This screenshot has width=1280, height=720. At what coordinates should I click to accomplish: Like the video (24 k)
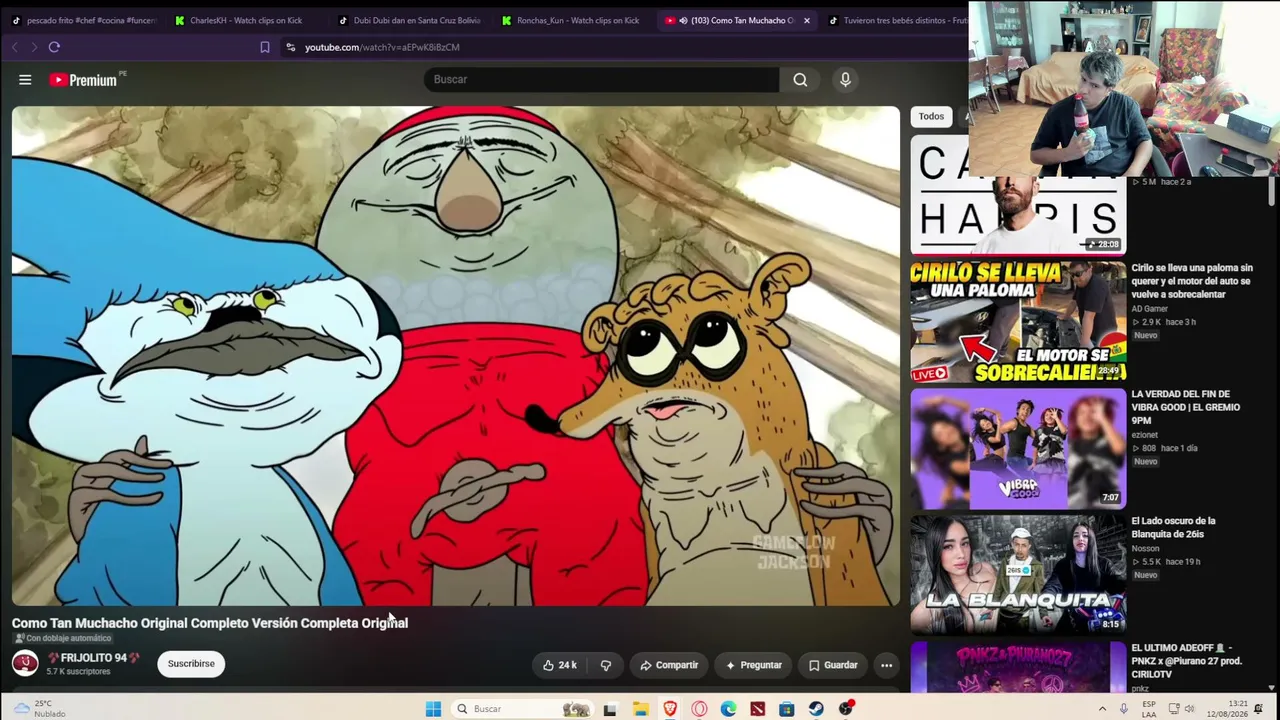[x=559, y=665]
